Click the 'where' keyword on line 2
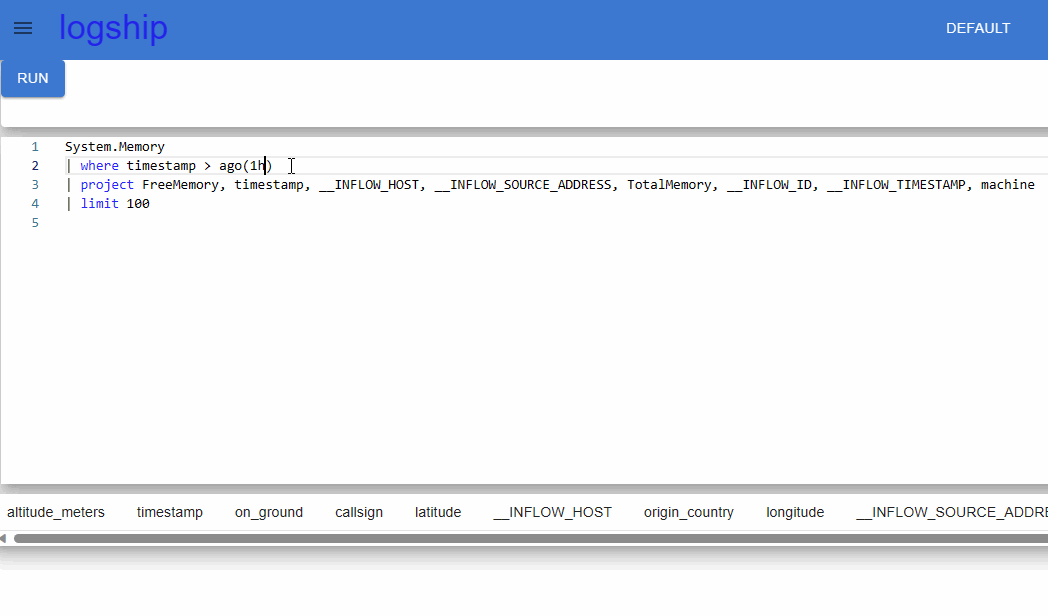The width and height of the screenshot is (1048, 616). (x=100, y=166)
